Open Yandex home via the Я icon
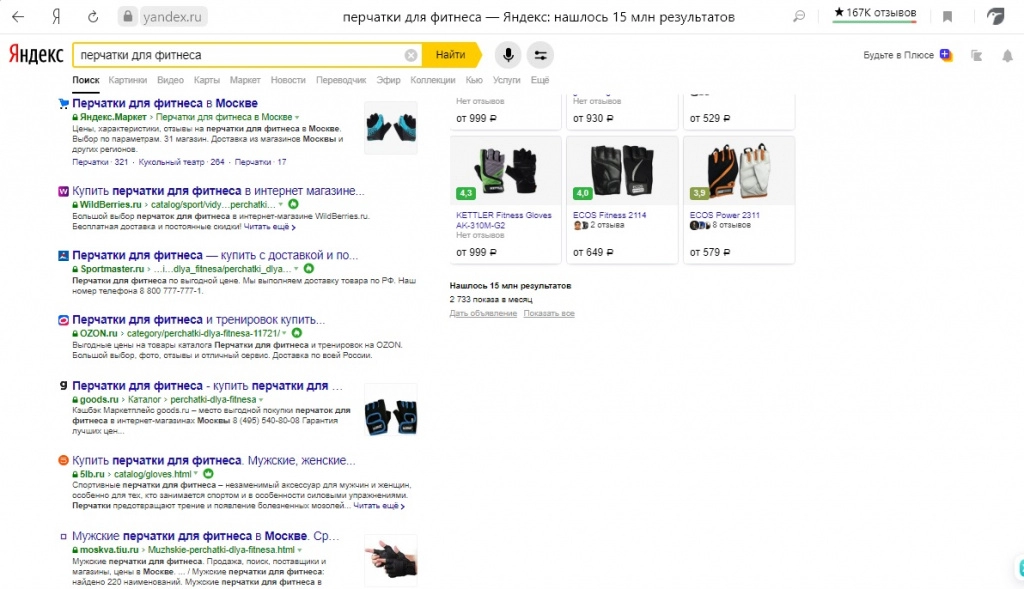Viewport: 1024px width, 589px height. coord(56,16)
